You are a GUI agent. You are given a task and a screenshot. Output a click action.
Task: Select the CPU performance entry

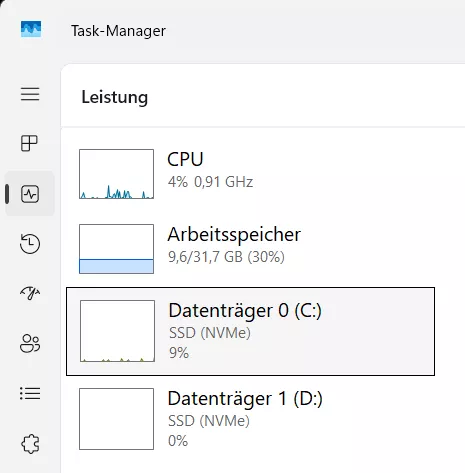pos(250,174)
